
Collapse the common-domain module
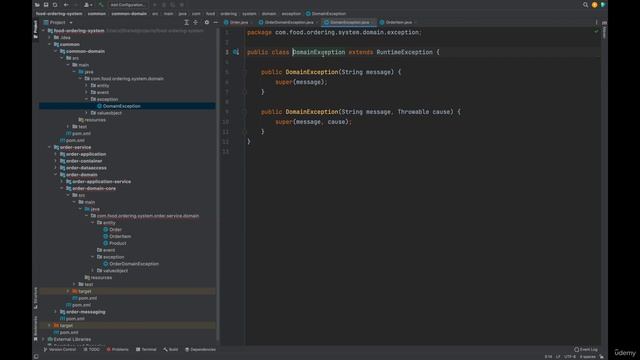point(56,51)
